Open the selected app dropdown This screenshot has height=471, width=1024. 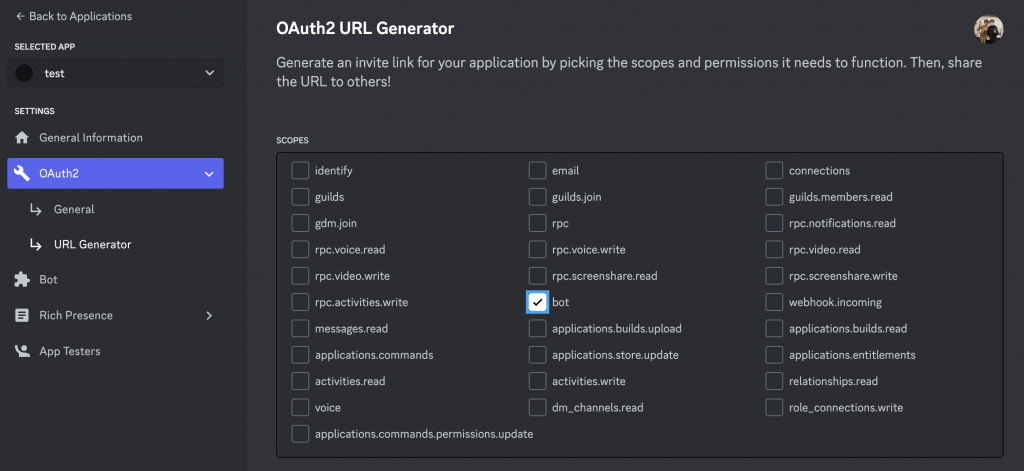coord(116,73)
